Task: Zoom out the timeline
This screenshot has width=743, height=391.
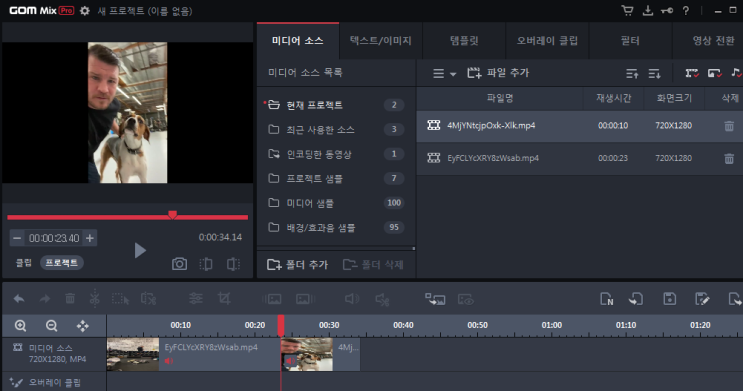Action: (x=52, y=326)
